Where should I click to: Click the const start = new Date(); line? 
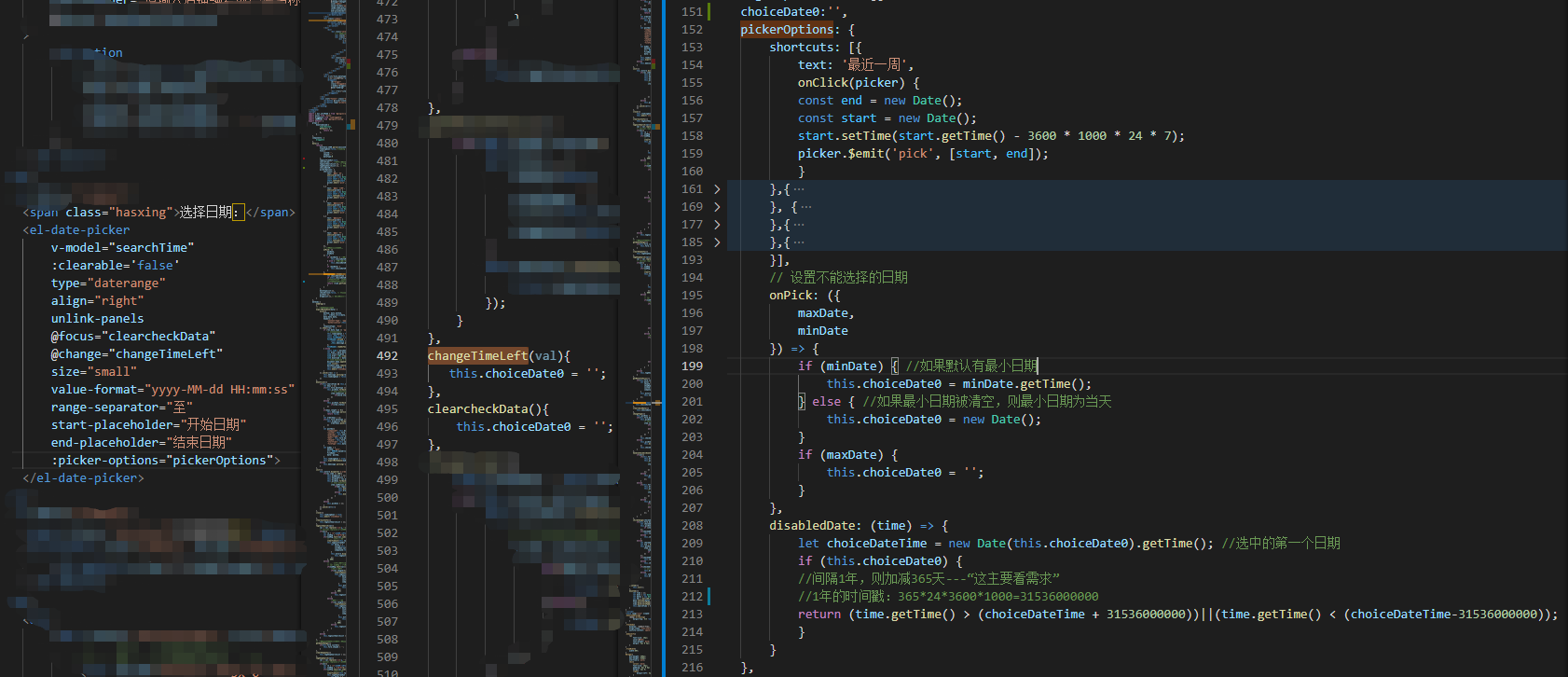click(x=887, y=118)
